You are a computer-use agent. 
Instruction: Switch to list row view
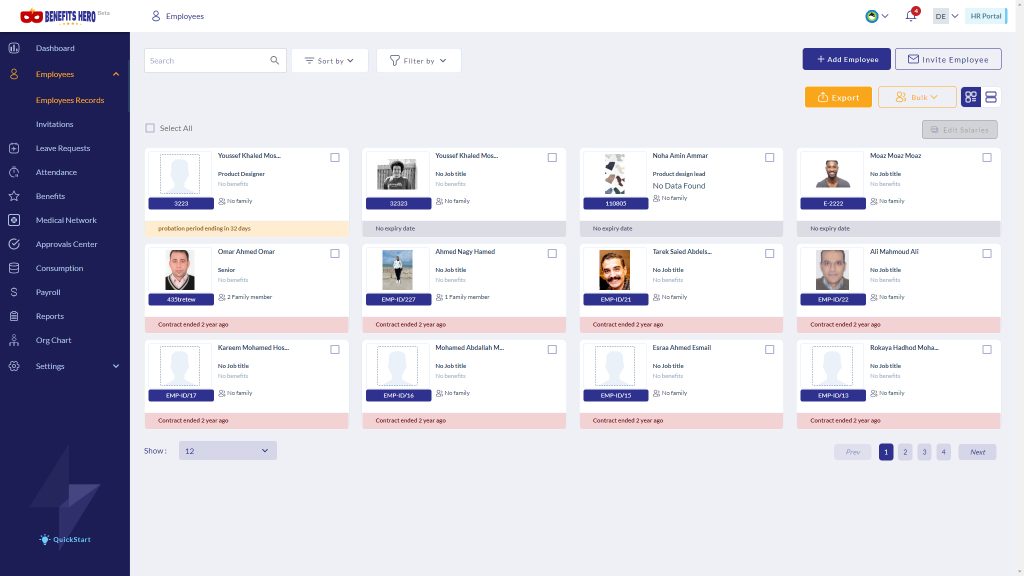(x=991, y=97)
